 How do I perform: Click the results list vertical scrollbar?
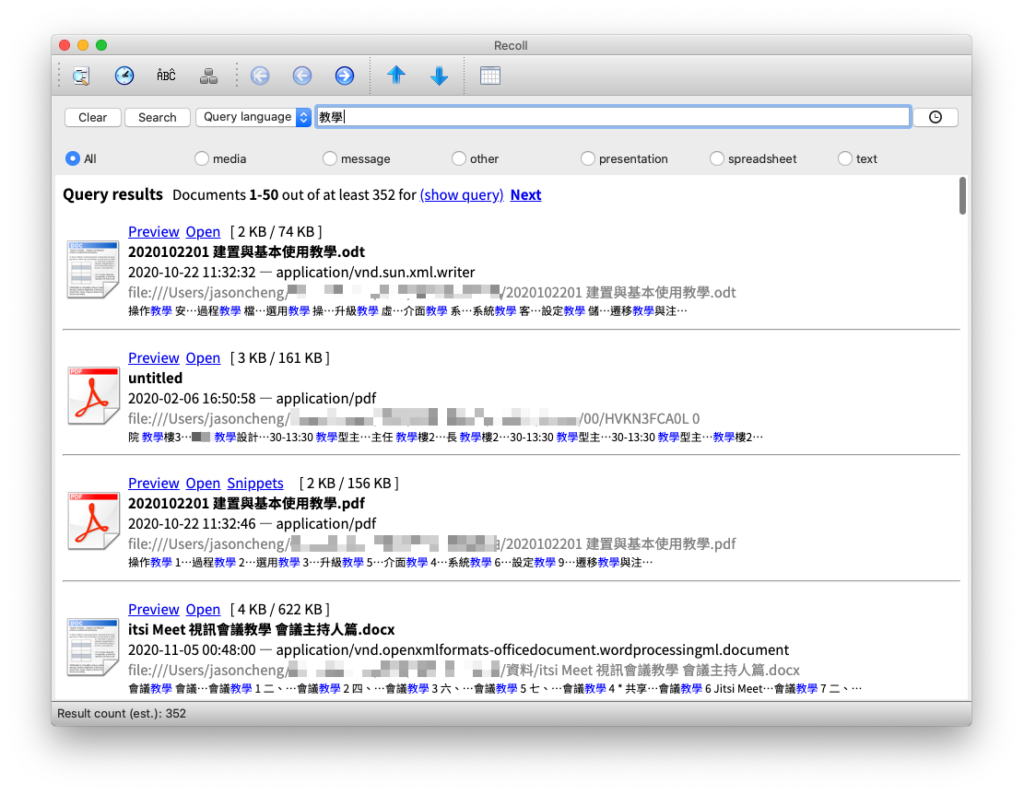tap(962, 195)
